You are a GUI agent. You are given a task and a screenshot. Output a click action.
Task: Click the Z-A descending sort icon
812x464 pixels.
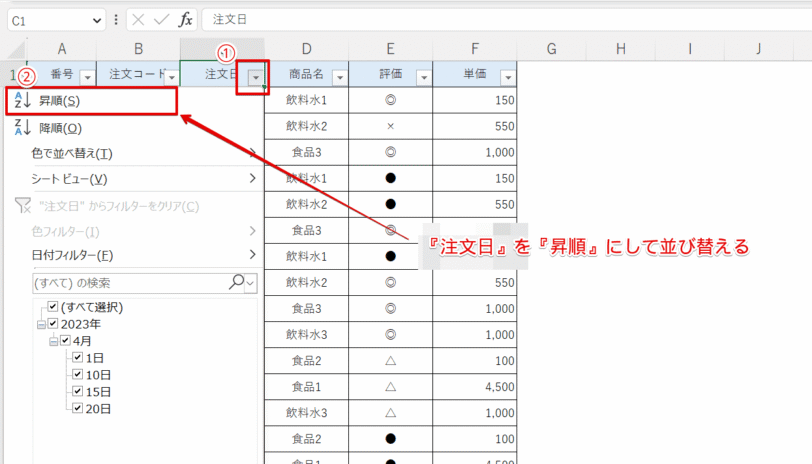coord(23,127)
